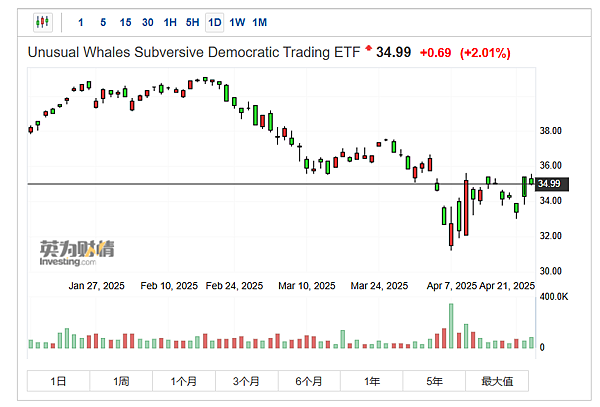
Task: Click the 38.00 price axis label
Action: [551, 131]
